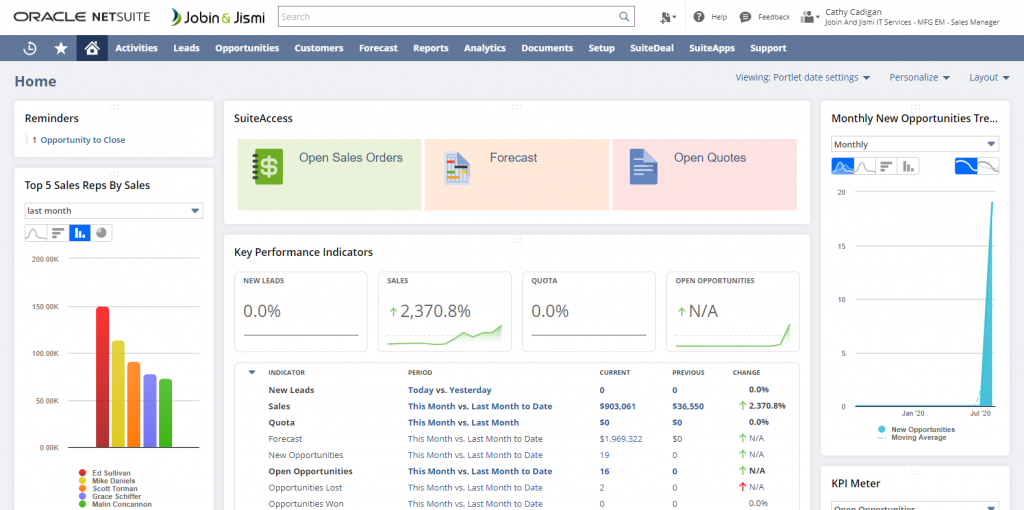The image size is (1024, 510).
Task: Click the Jobin & Jismi company logo
Action: click(217, 17)
